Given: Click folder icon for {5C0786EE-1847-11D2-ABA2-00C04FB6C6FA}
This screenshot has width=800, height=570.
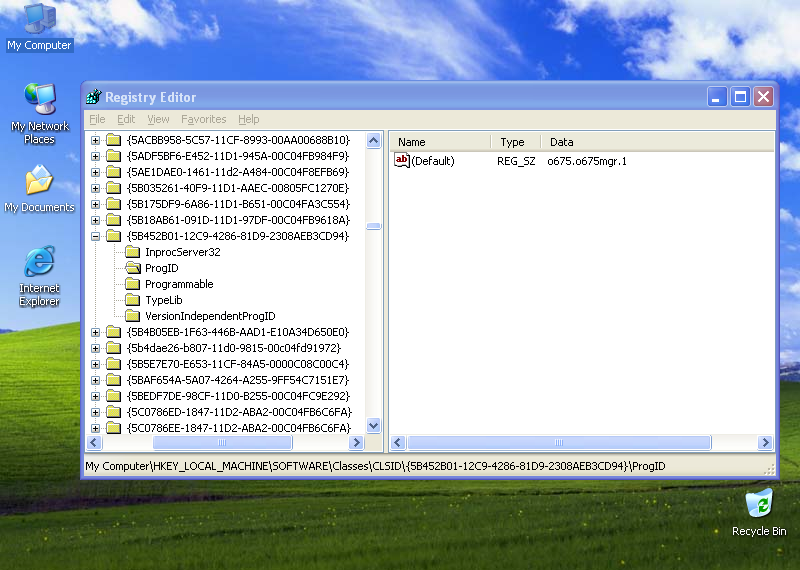Looking at the screenshot, I should (113, 428).
